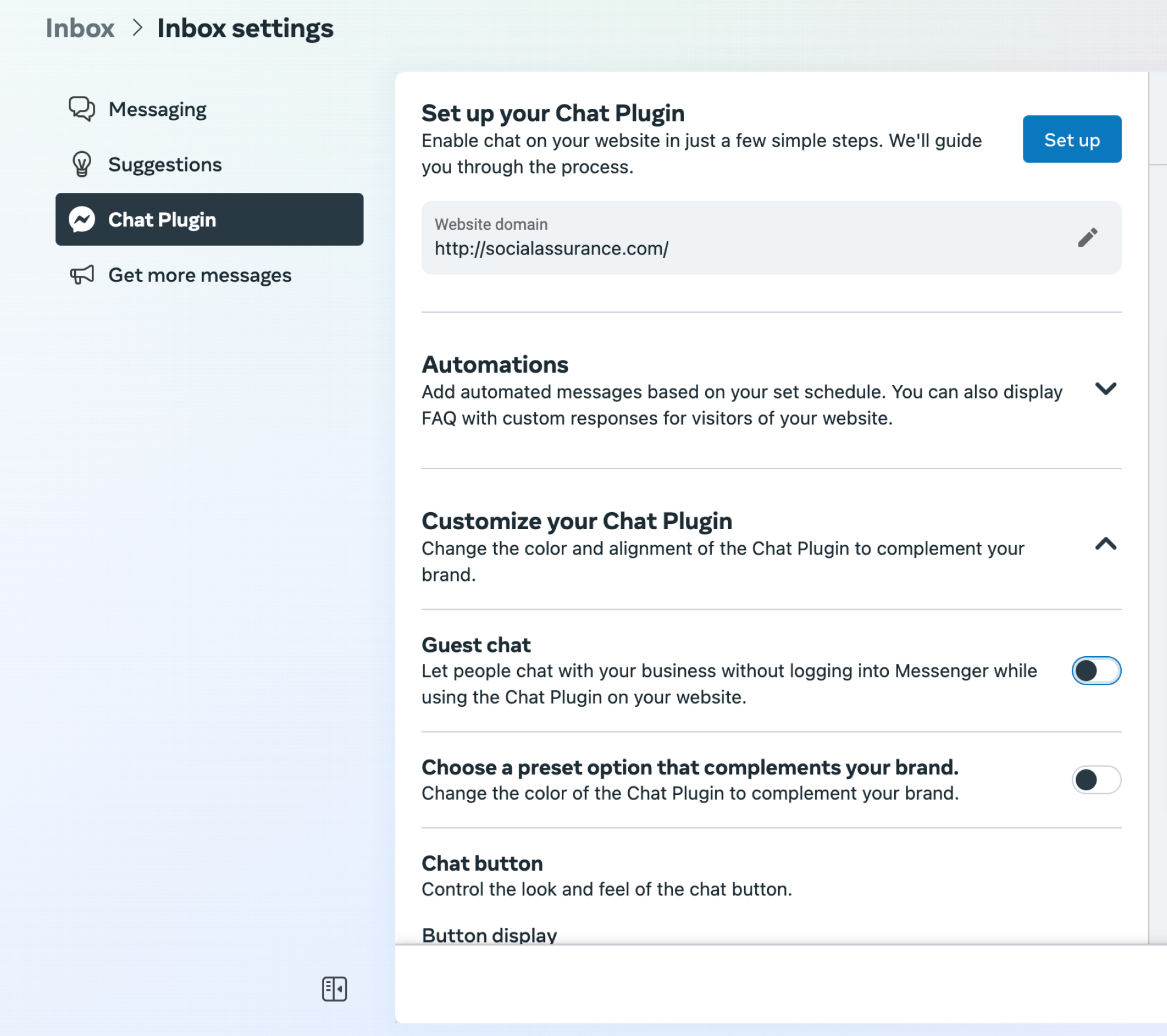Viewport: 1167px width, 1036px height.
Task: Click the Automations section heading
Action: pos(495,365)
